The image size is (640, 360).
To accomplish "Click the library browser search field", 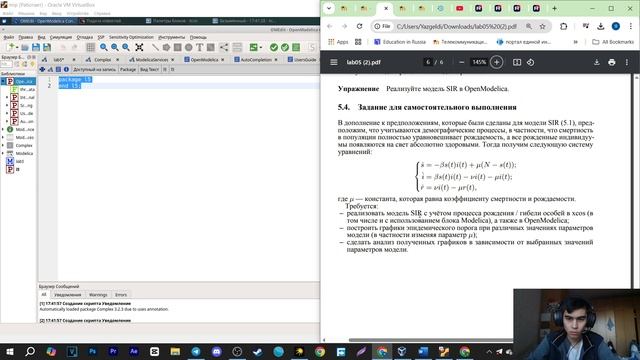I will [7, 64].
